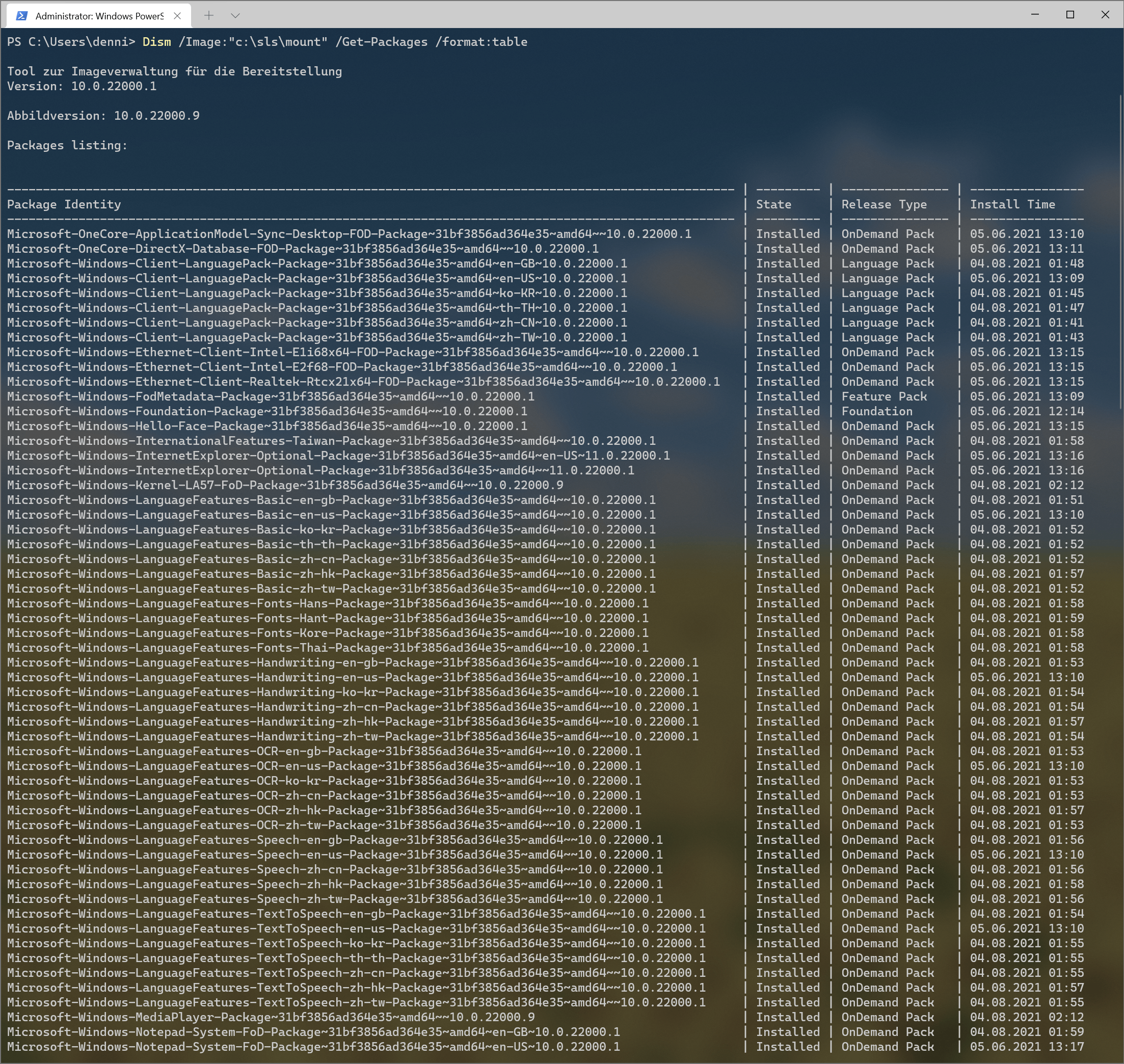Select the Administrator: Windows PowerShell tab
The image size is (1124, 1064).
tap(99, 16)
